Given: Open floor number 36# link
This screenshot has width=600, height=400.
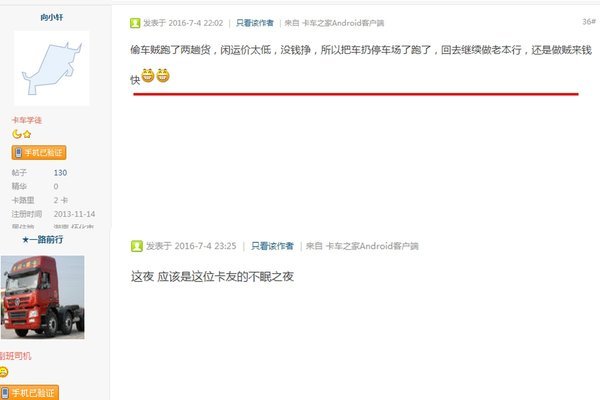Looking at the screenshot, I should point(589,22).
